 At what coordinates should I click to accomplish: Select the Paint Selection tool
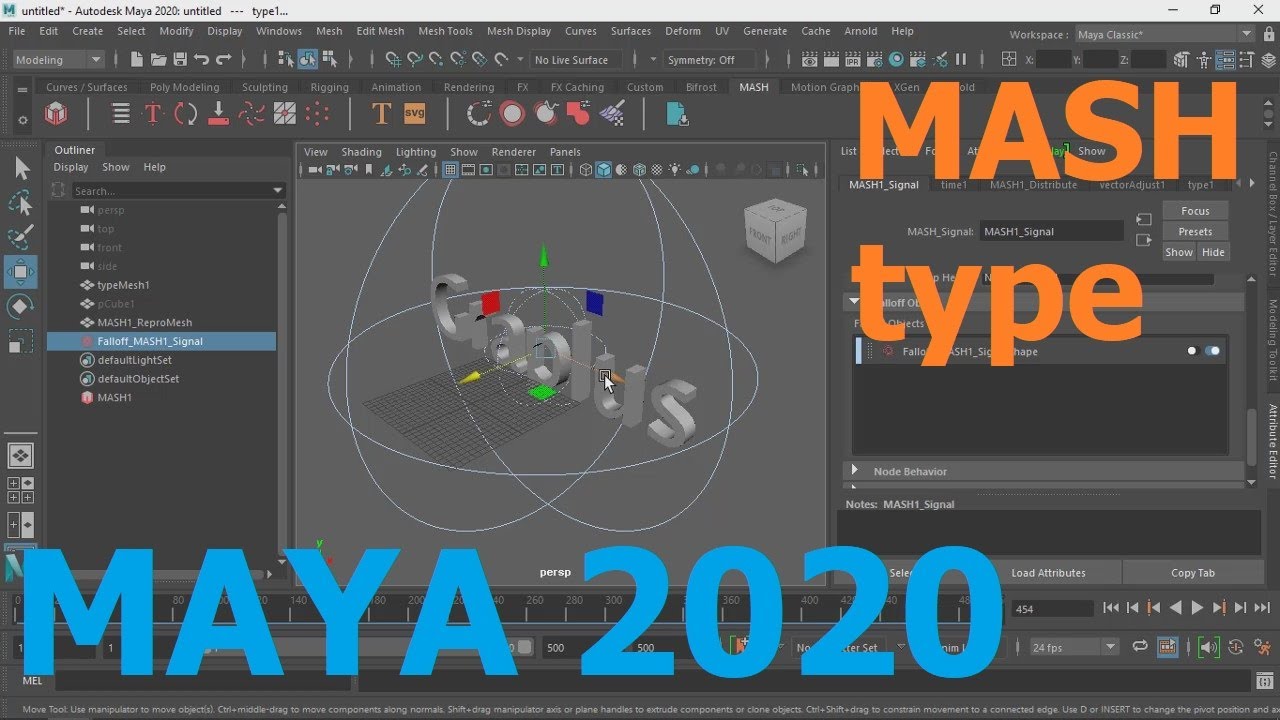click(x=21, y=238)
